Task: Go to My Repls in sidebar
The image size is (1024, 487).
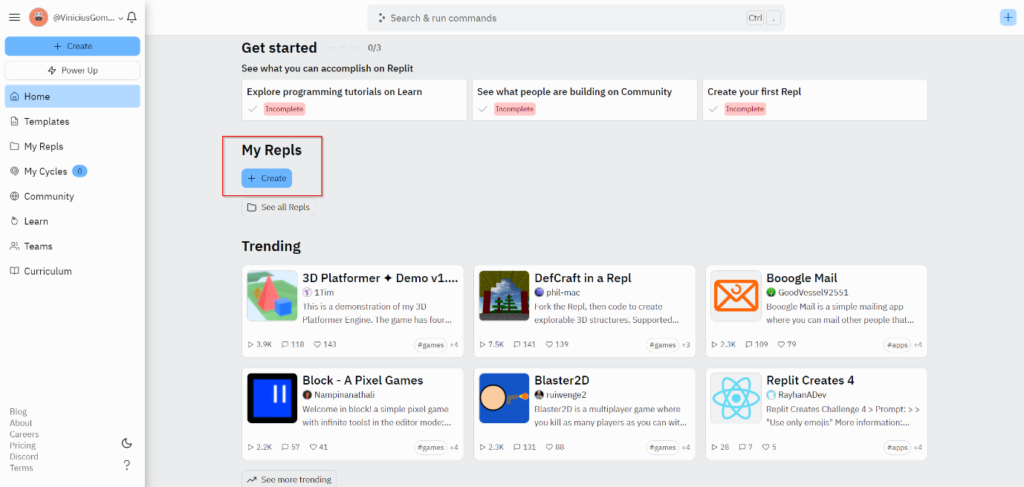Action: pos(43,146)
